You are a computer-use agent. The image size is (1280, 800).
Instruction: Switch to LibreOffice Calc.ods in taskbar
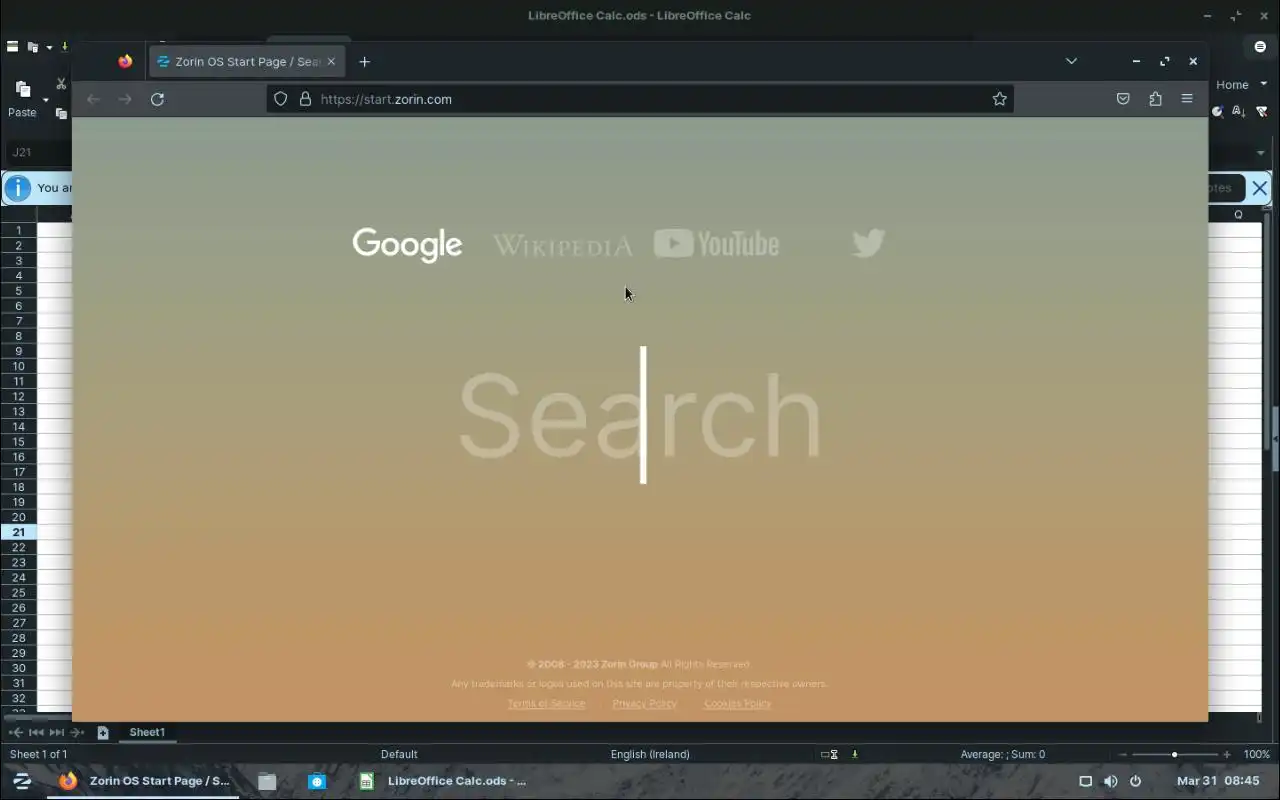[x=442, y=781]
